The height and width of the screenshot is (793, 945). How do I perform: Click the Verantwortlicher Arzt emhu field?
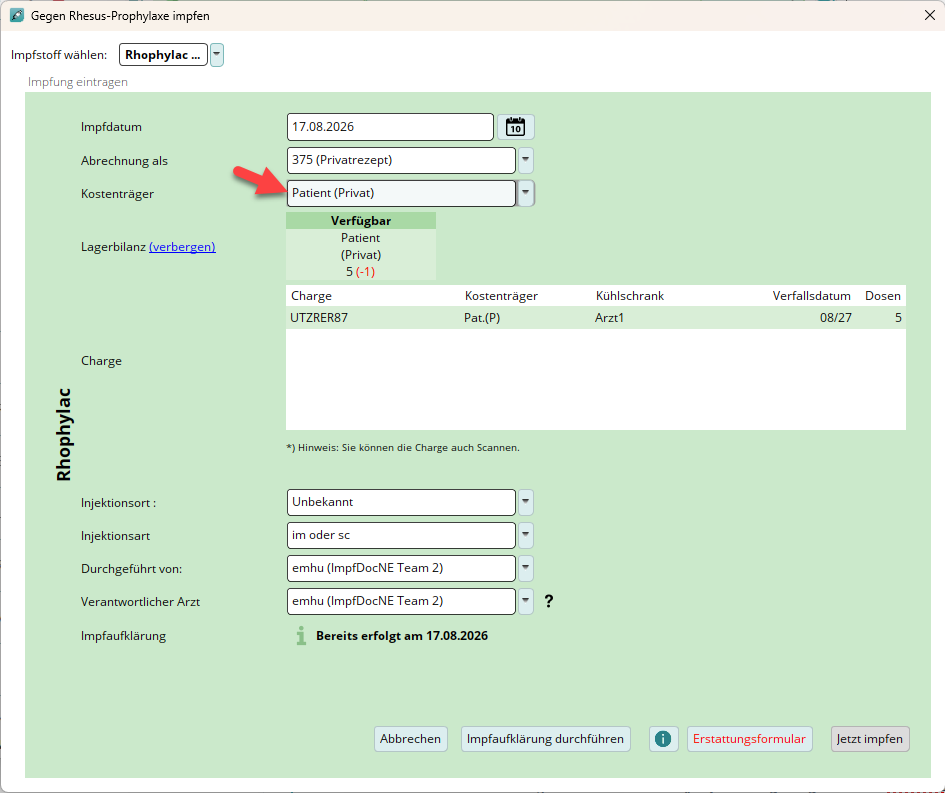pyautogui.click(x=401, y=601)
